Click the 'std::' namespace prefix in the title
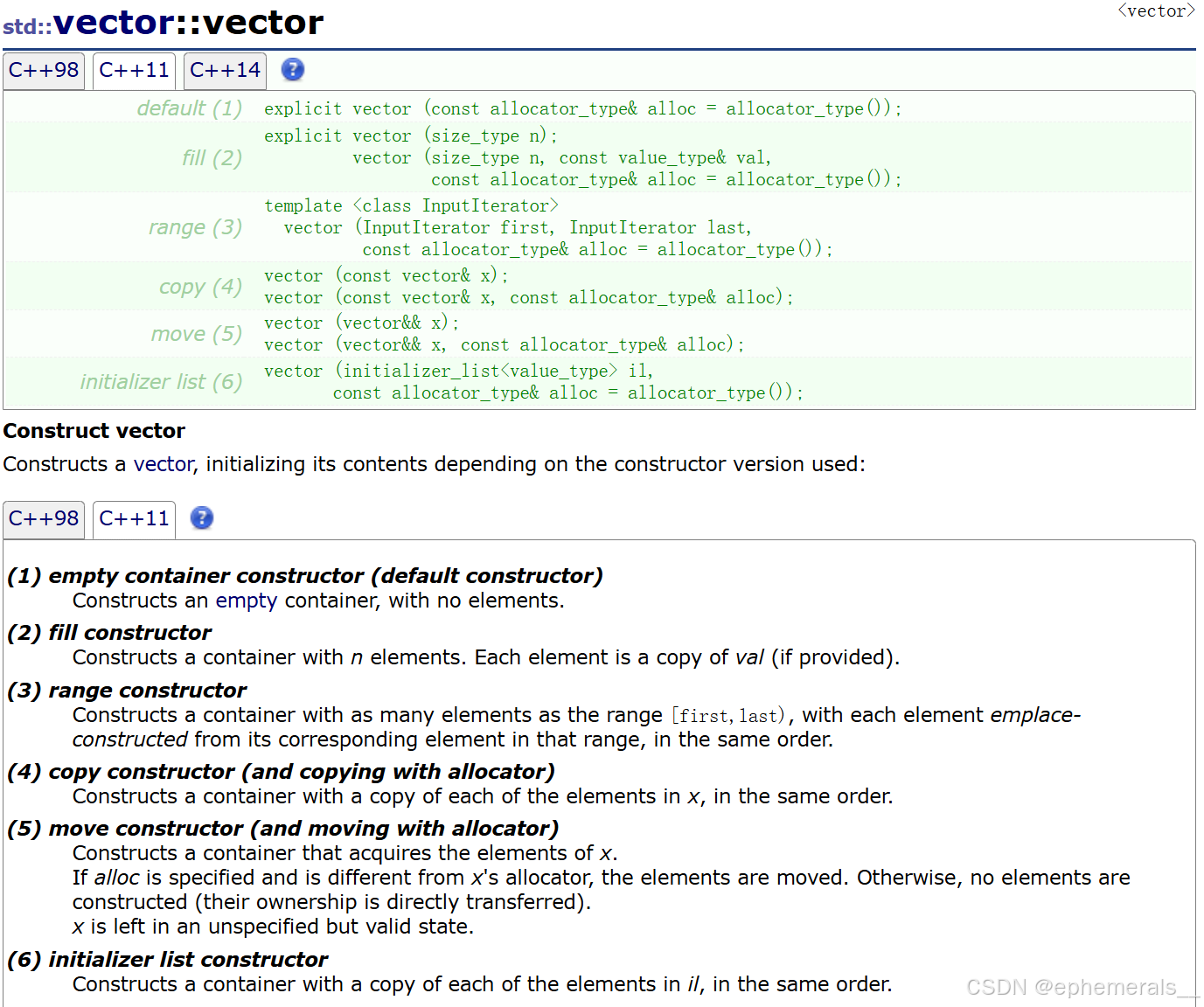This screenshot has height=1007, width=1204. [x=27, y=26]
